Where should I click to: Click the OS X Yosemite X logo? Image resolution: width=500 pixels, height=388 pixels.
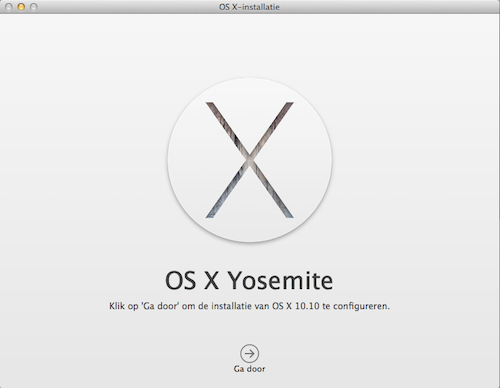pos(250,160)
